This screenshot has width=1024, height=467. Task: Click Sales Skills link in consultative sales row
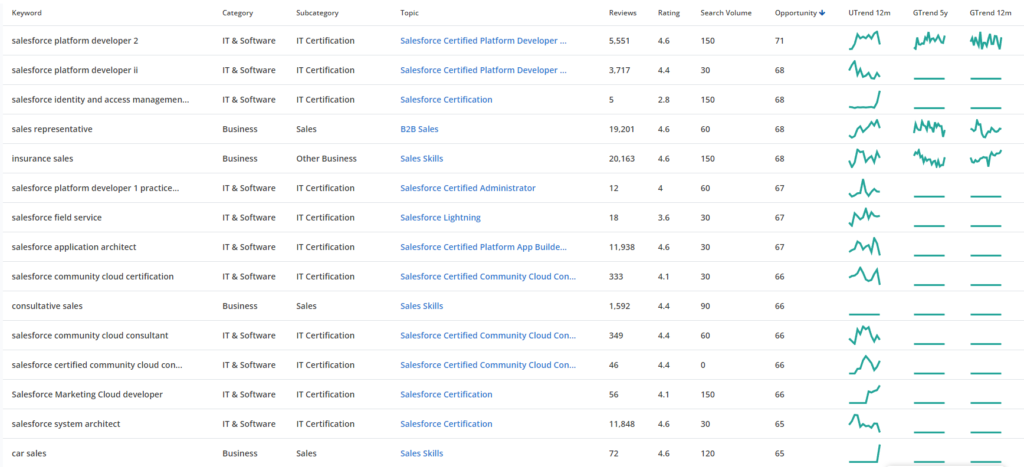(x=421, y=306)
